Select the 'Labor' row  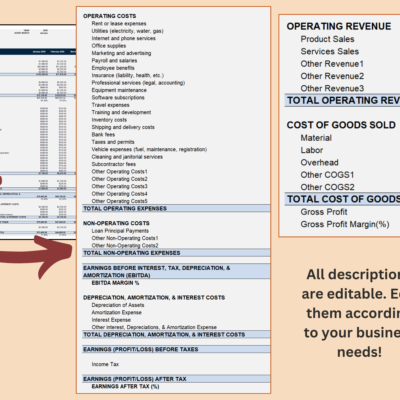coord(312,150)
